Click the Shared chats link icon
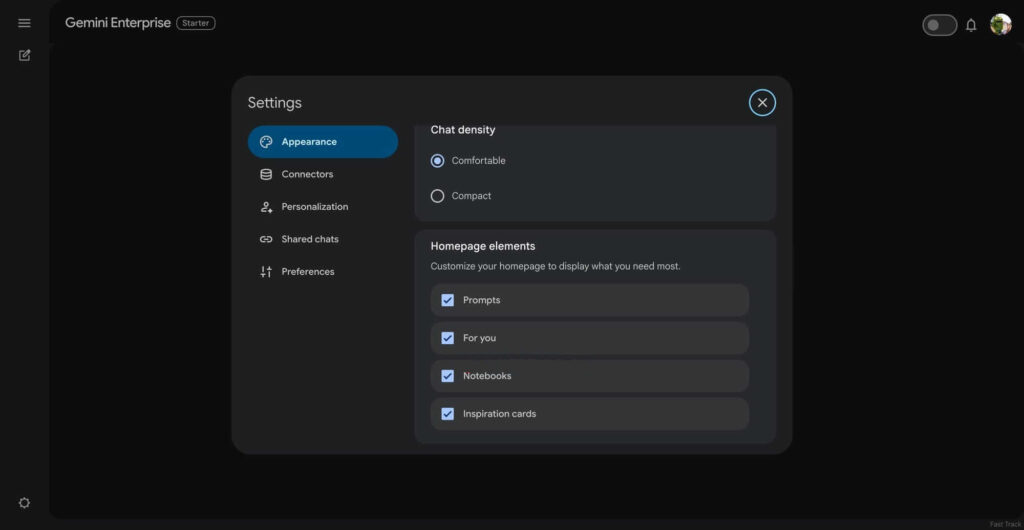 click(266, 239)
